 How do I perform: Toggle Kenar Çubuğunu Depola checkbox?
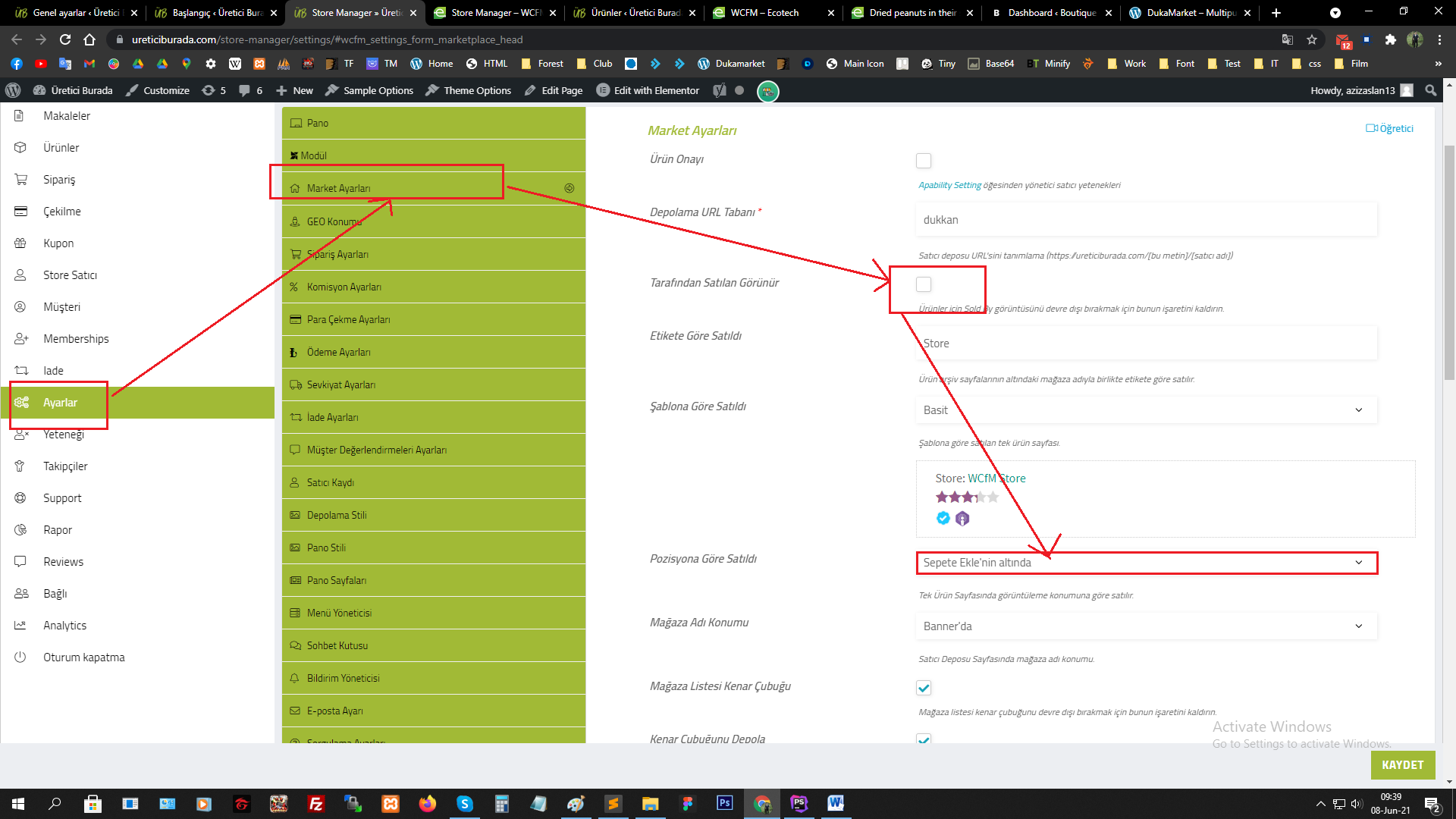point(923,739)
